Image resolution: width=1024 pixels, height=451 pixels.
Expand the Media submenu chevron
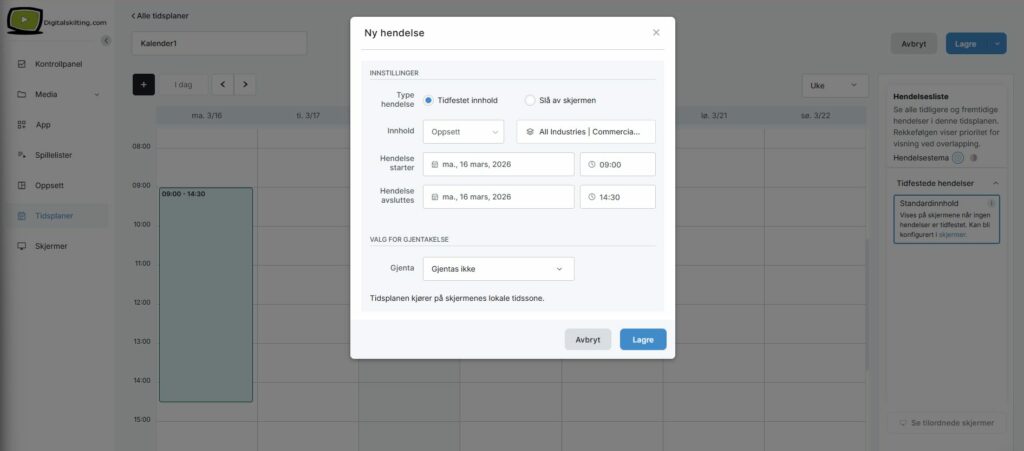point(97,95)
